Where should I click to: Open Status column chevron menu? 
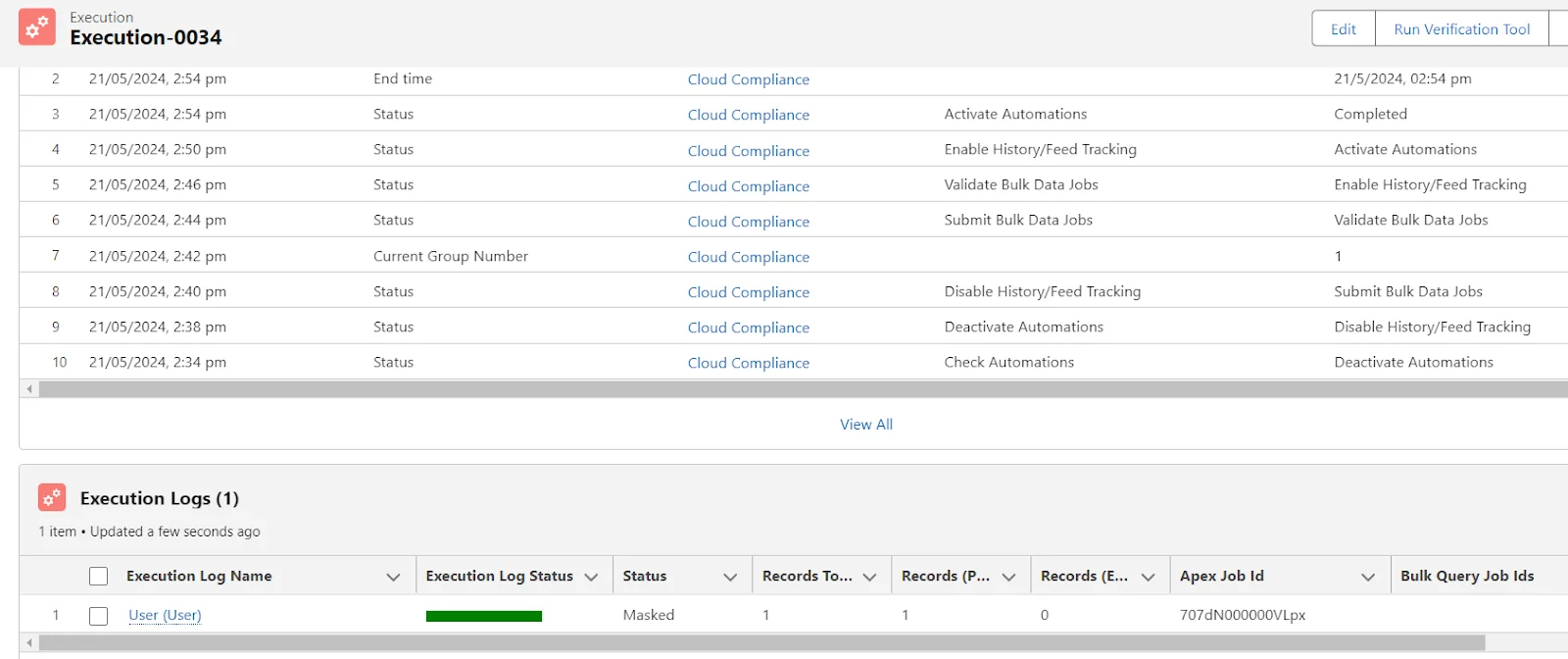click(x=730, y=577)
